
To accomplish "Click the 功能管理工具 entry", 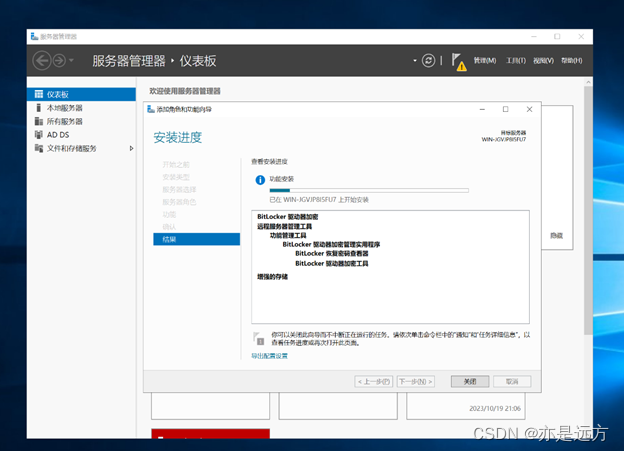I will pos(288,236).
